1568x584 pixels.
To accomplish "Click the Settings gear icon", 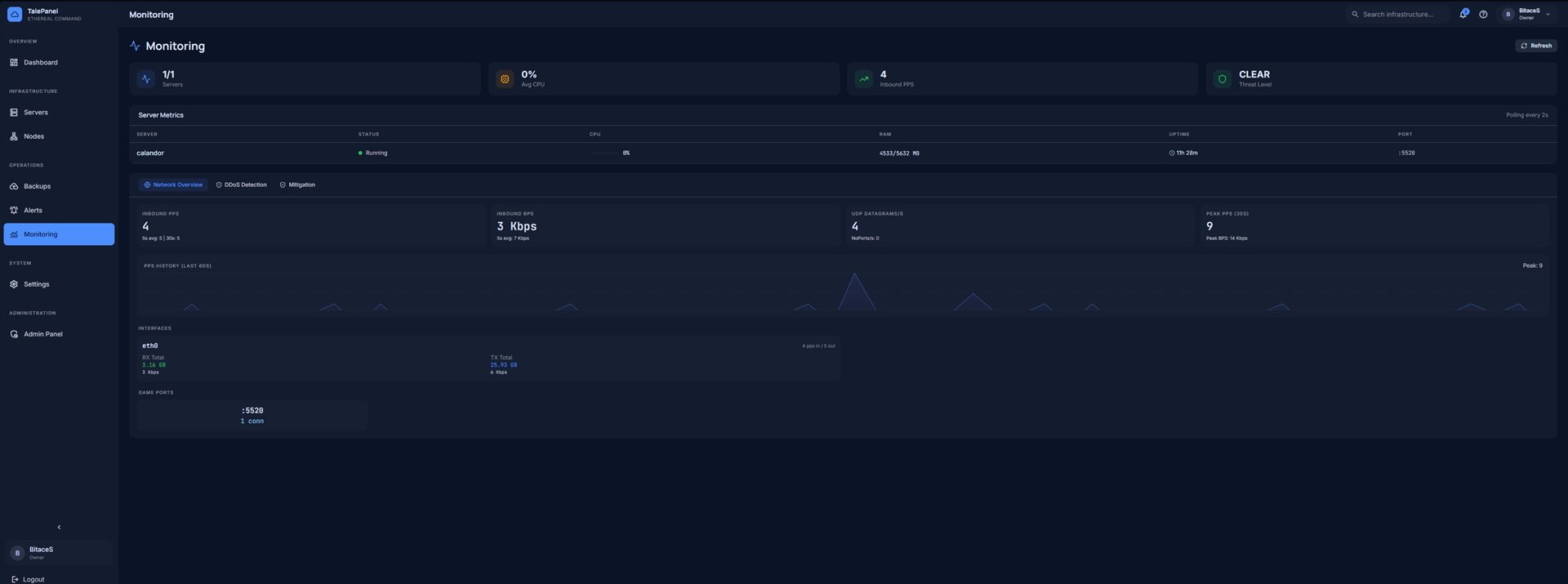I will (x=14, y=284).
